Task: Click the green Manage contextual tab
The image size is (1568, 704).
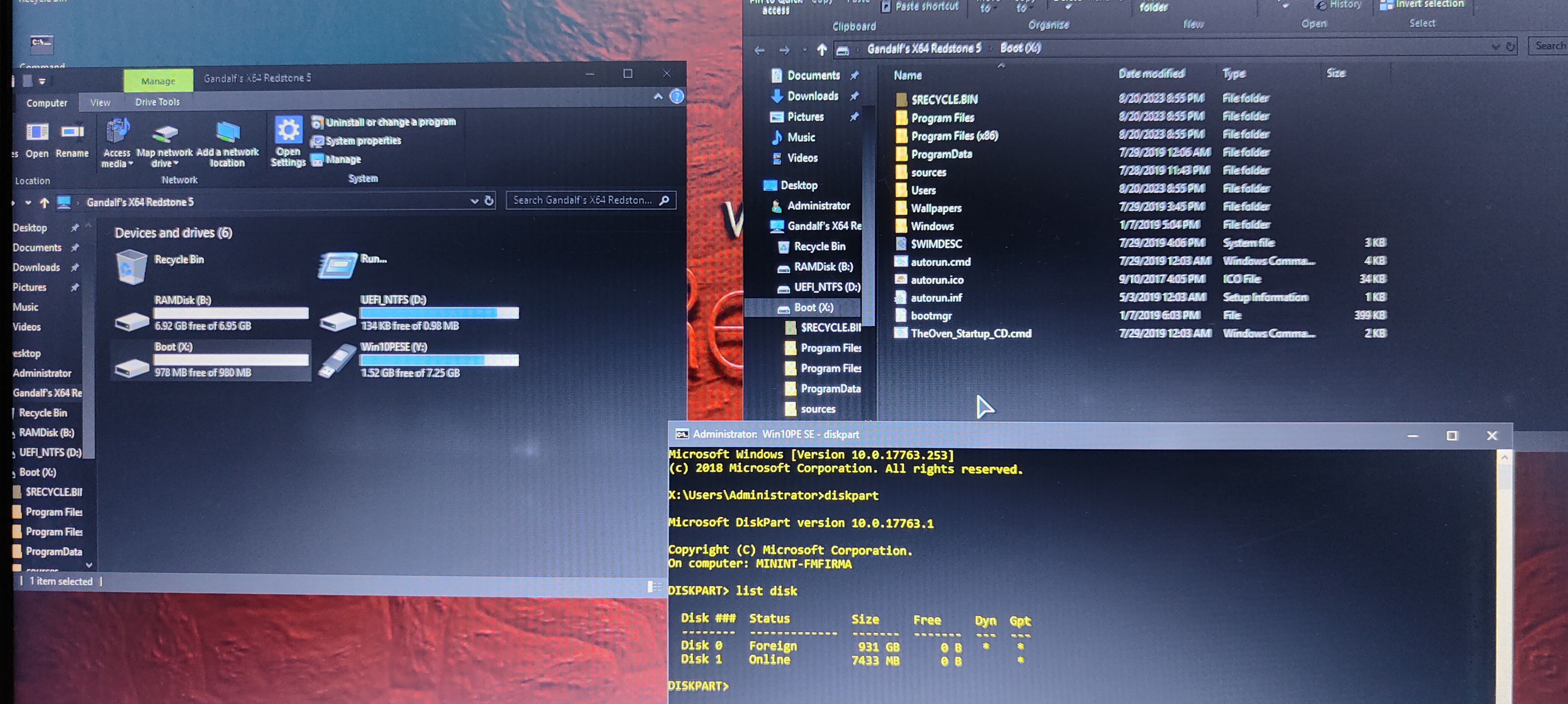Action: (x=158, y=81)
